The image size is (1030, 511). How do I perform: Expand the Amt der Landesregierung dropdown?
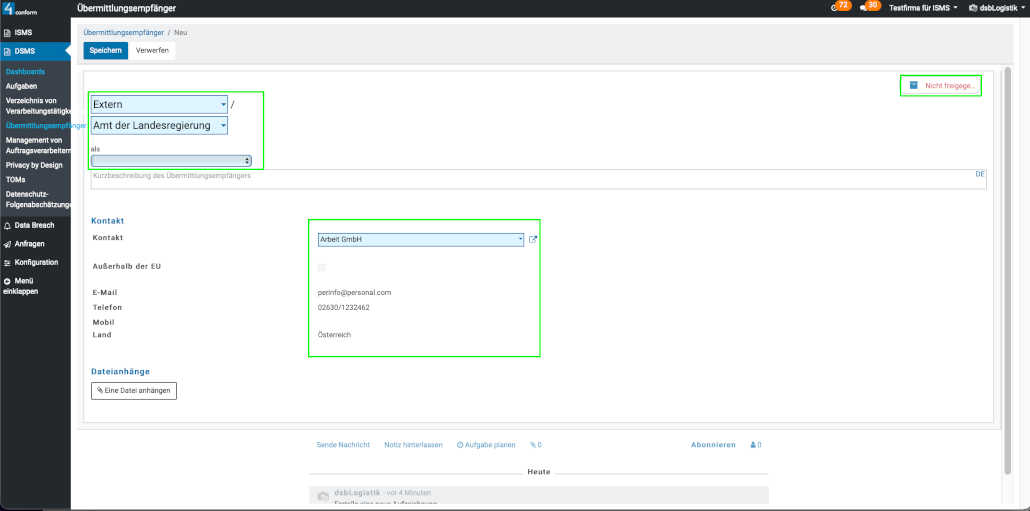[x=159, y=125]
